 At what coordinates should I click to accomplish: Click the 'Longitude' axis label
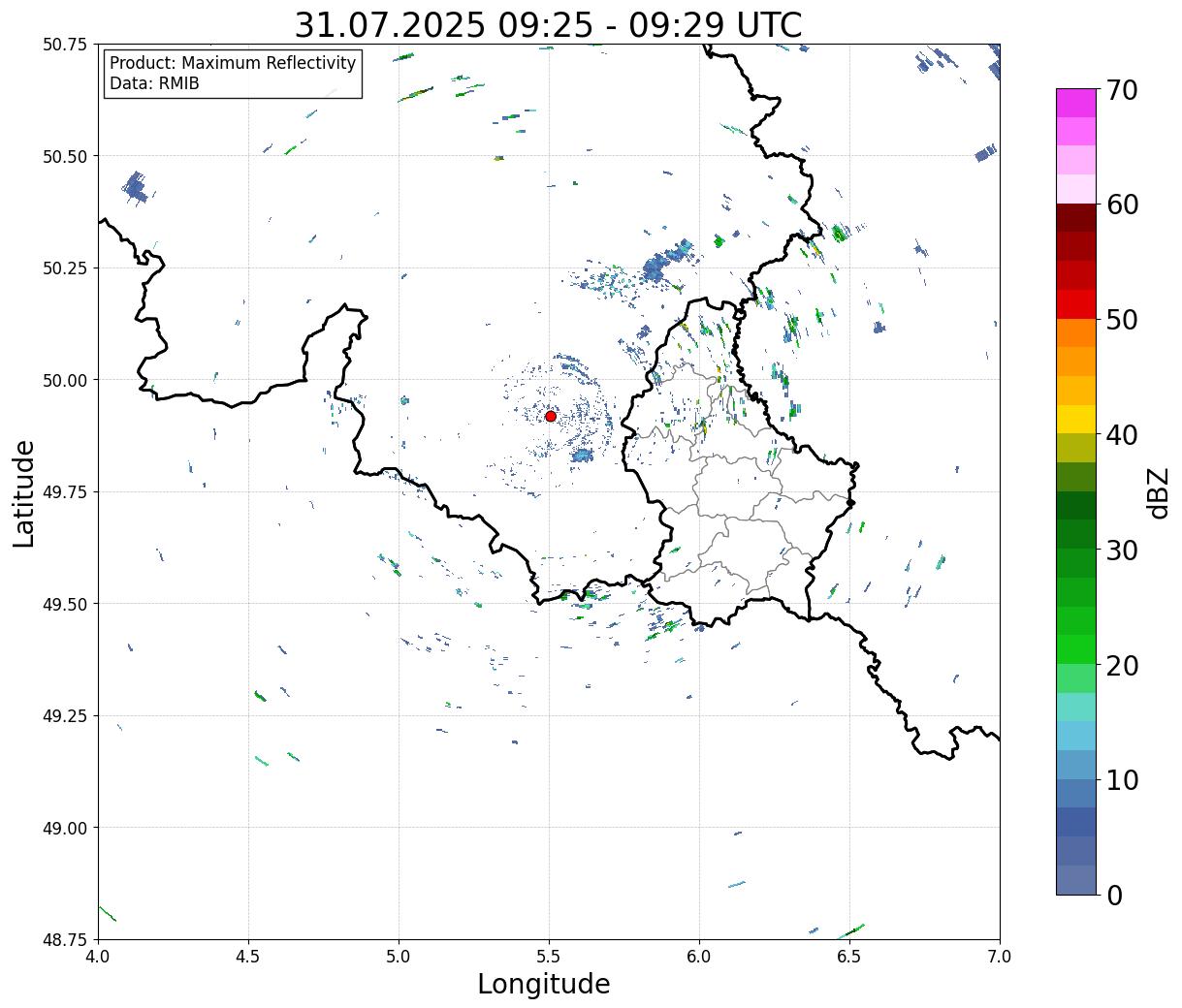tap(544, 984)
